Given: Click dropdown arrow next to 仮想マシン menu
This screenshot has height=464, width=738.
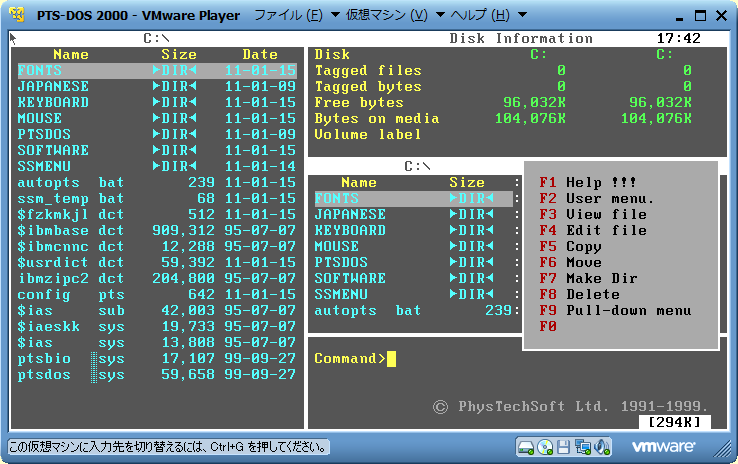Looking at the screenshot, I should pos(440,15).
